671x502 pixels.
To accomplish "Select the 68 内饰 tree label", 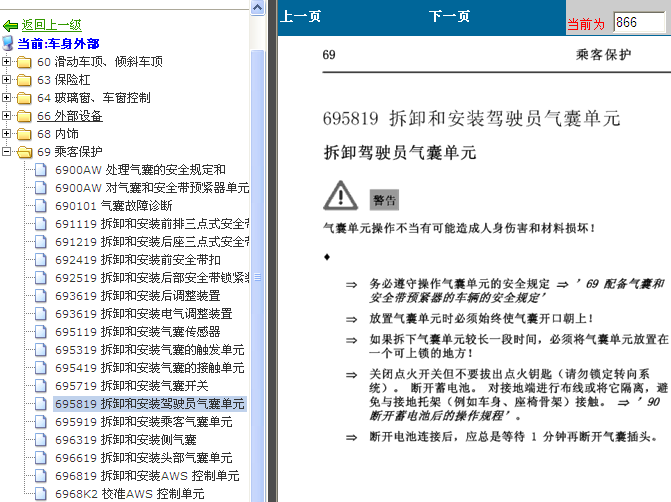I will pos(58,134).
